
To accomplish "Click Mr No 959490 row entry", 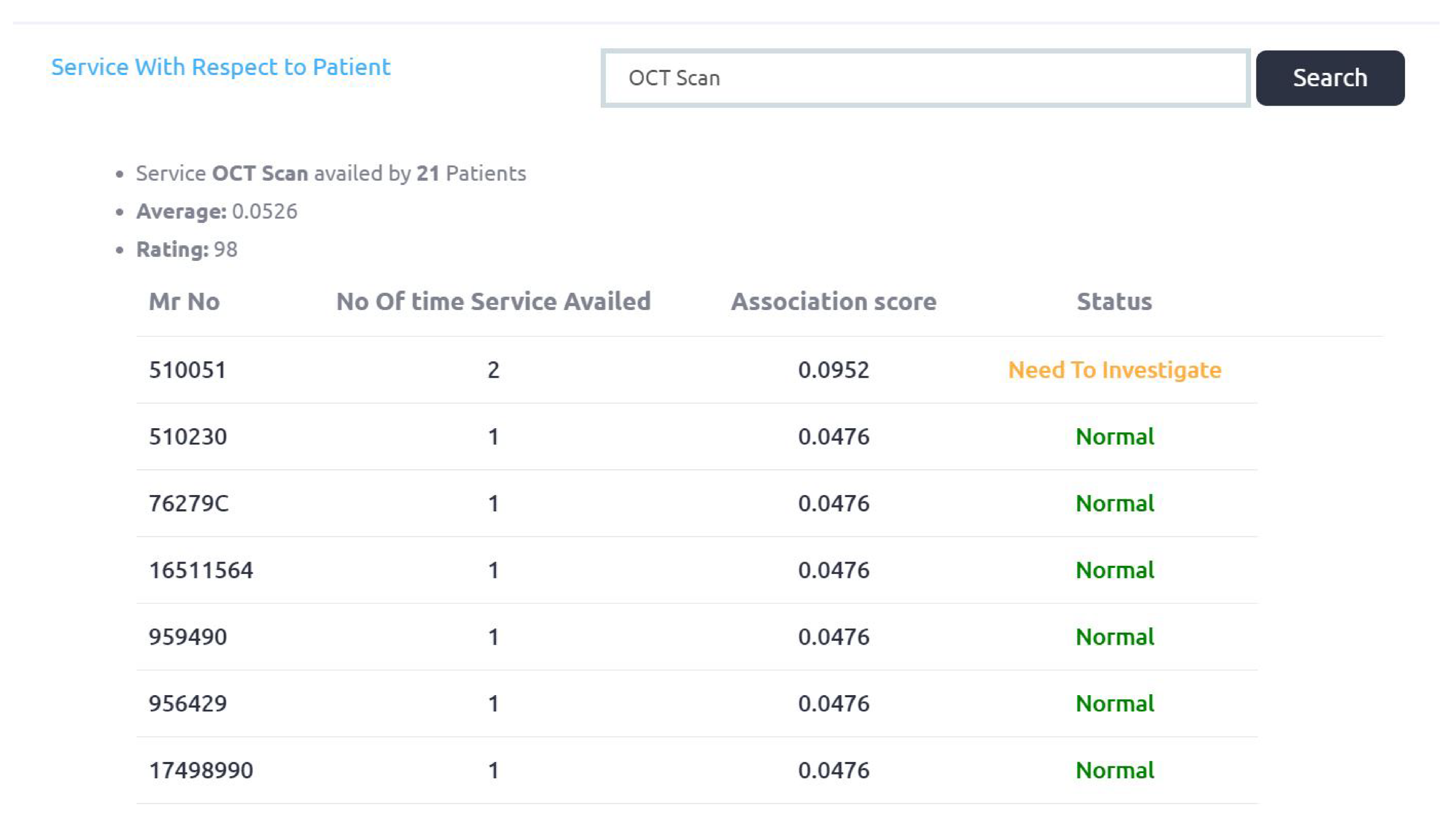I will pos(188,637).
